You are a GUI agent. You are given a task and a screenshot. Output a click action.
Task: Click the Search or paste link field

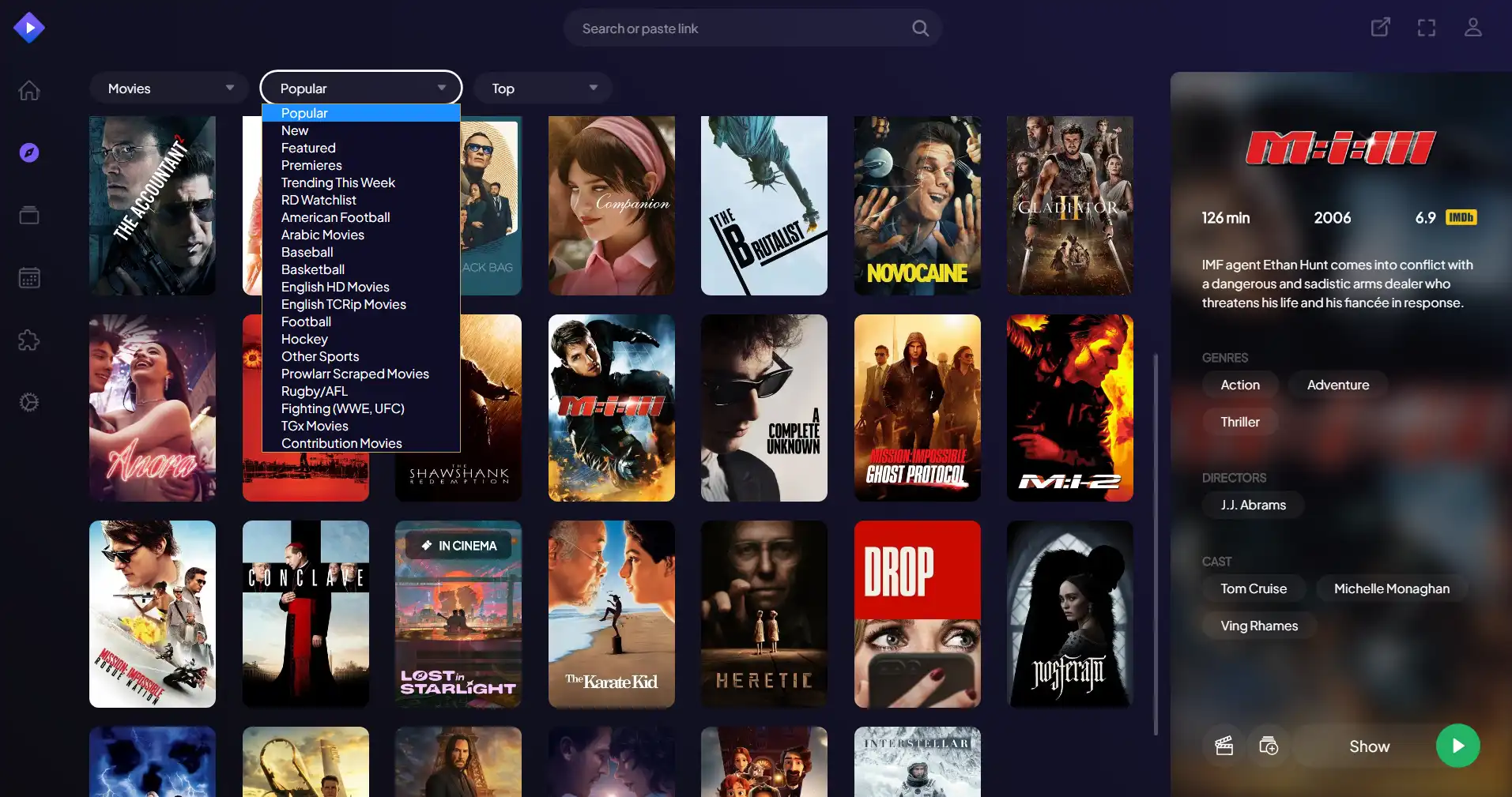pos(743,28)
